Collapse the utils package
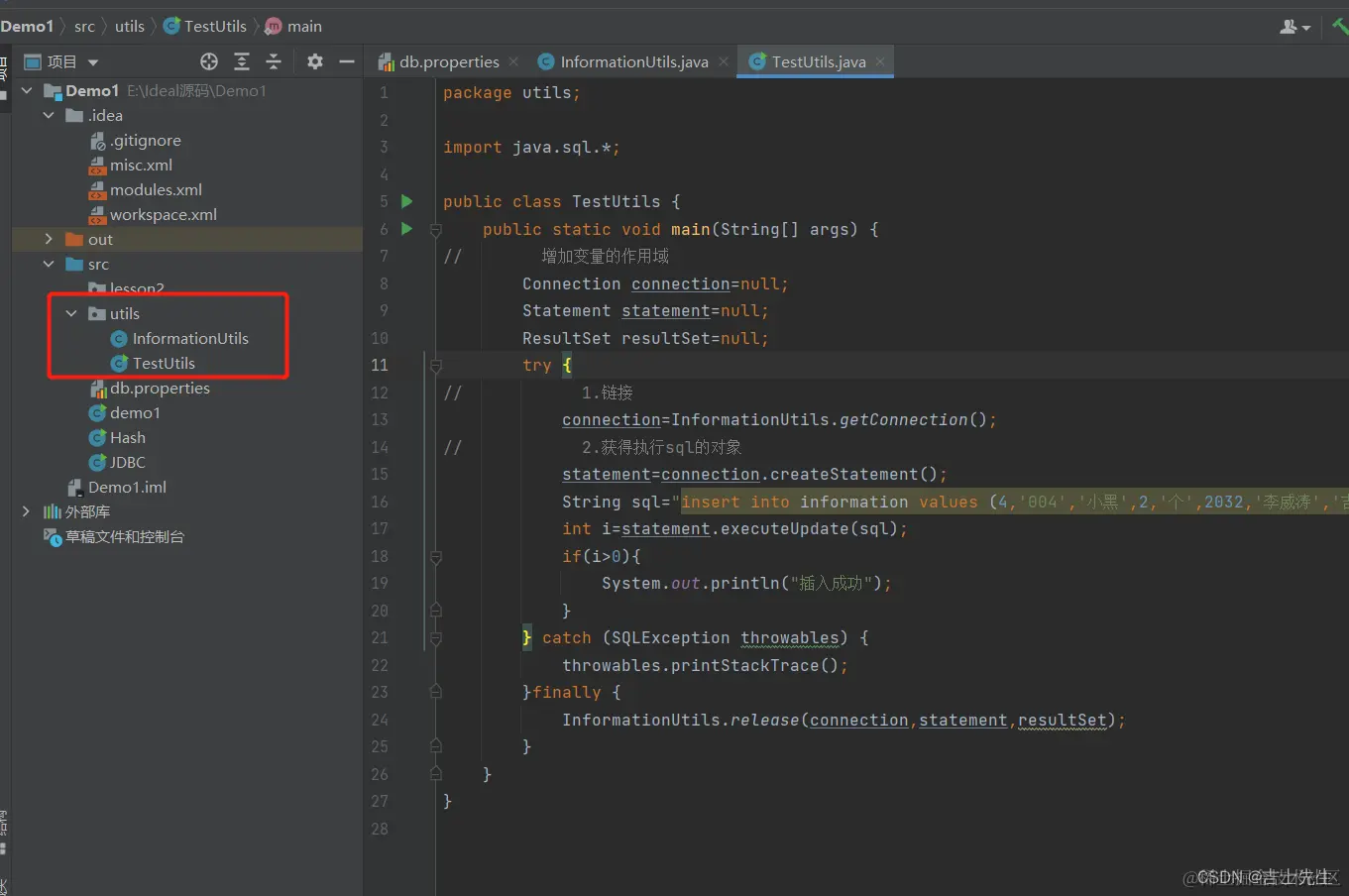The height and width of the screenshot is (896, 1349). pyautogui.click(x=71, y=313)
